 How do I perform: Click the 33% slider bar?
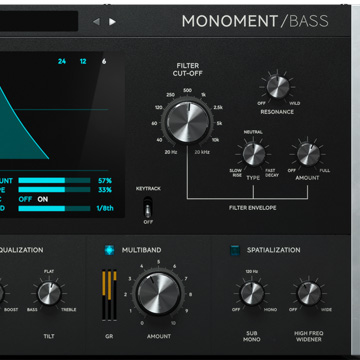click(54, 190)
